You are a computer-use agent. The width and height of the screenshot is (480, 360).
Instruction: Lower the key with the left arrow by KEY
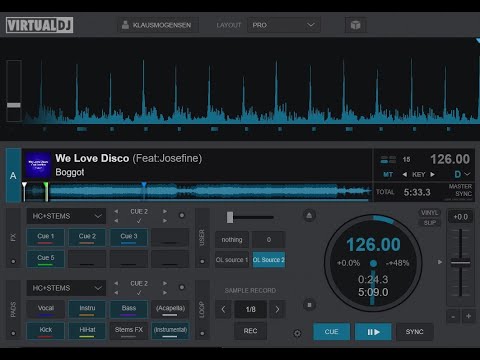pos(405,174)
